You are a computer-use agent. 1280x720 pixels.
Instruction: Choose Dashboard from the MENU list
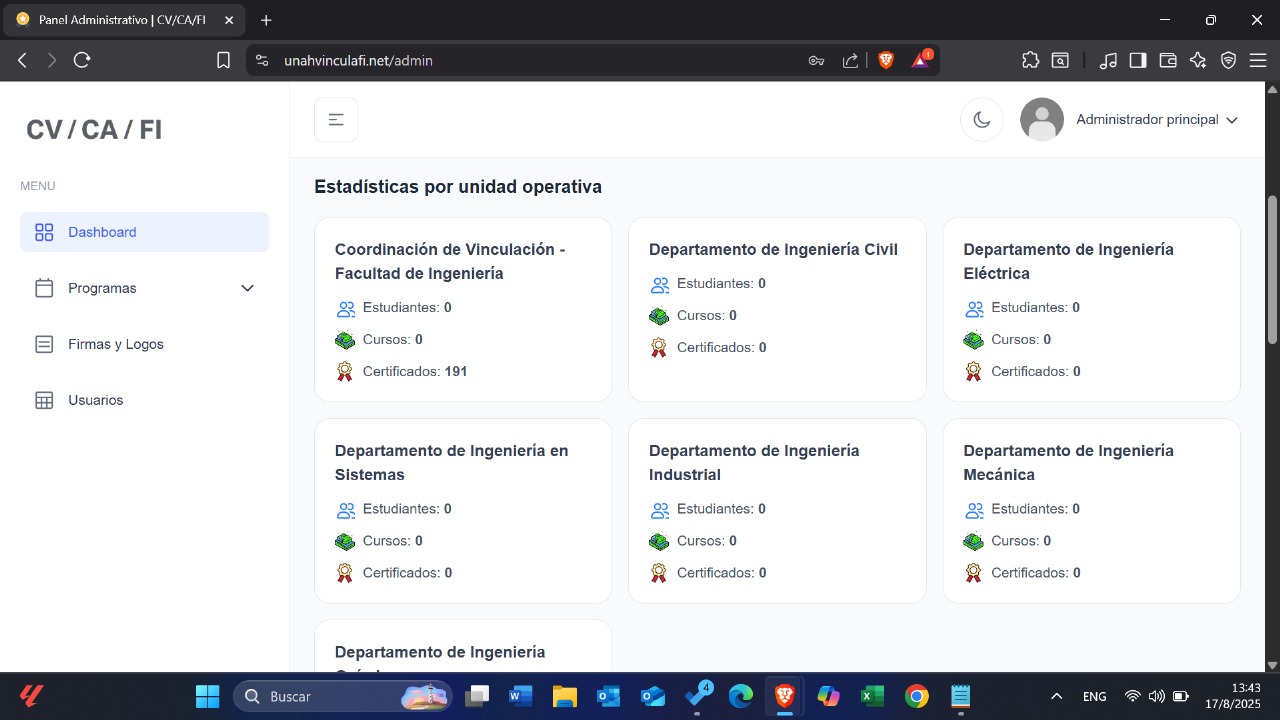102,231
